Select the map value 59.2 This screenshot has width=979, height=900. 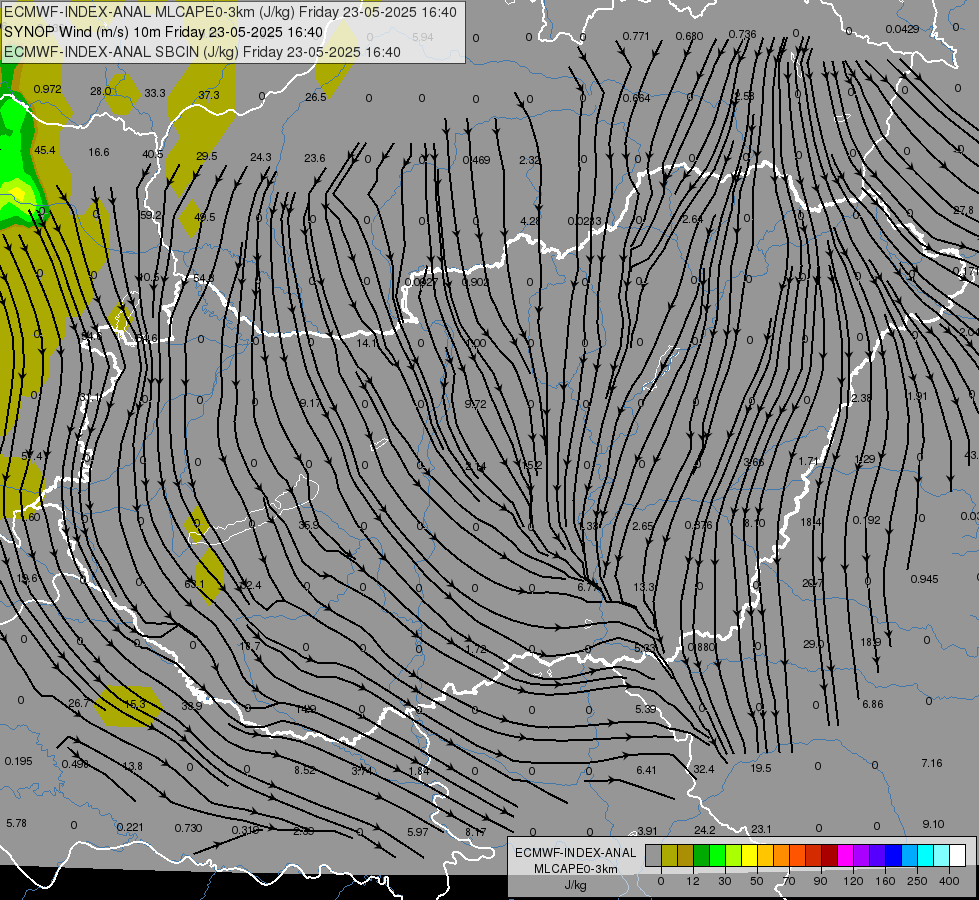tap(150, 215)
